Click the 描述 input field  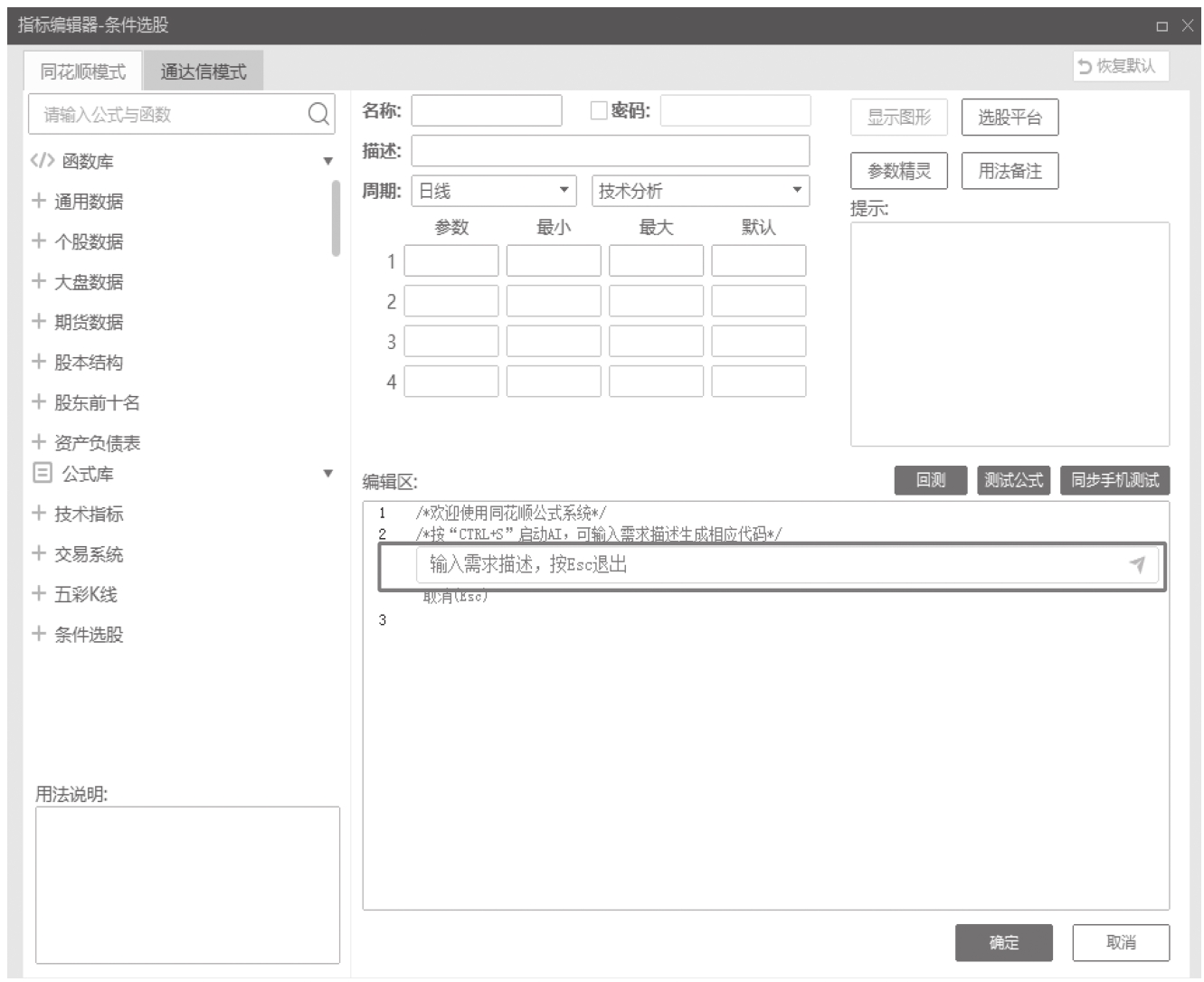pos(611,151)
